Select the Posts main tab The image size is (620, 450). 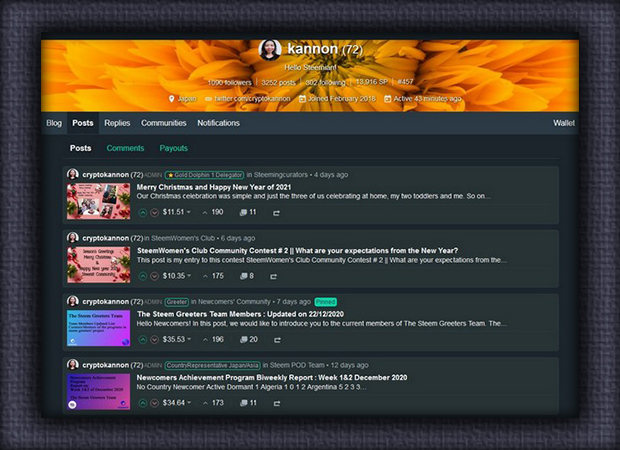83,123
